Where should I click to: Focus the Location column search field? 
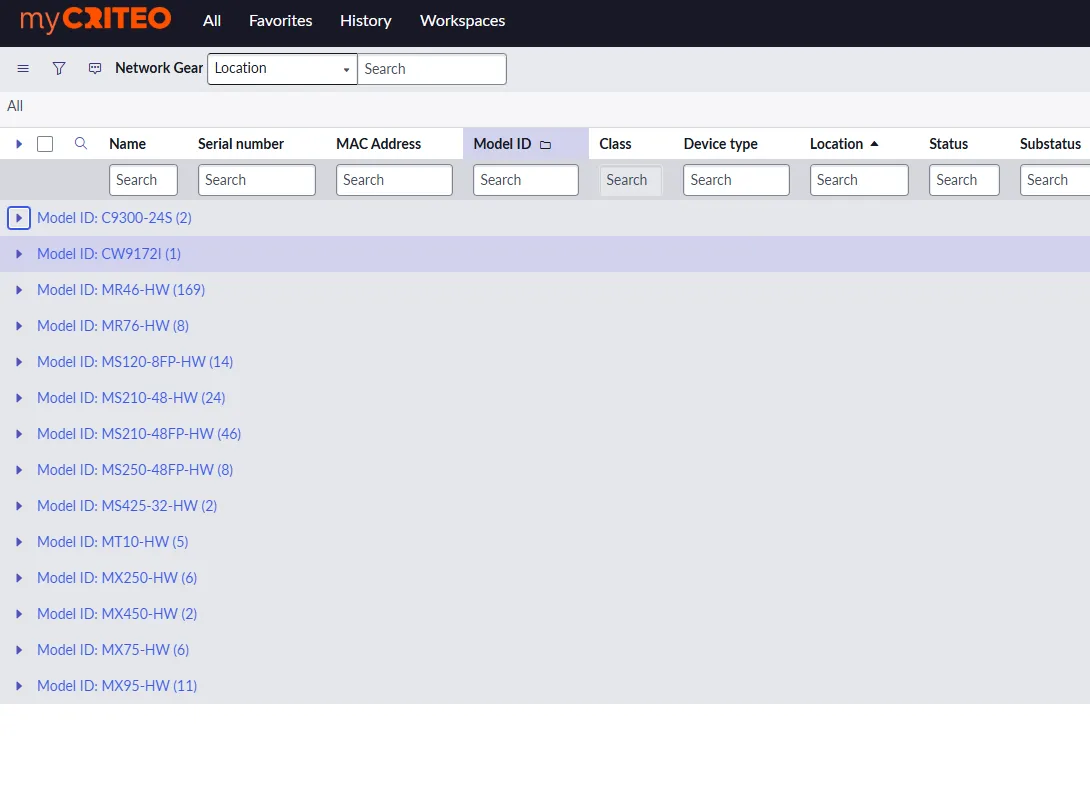coord(859,180)
